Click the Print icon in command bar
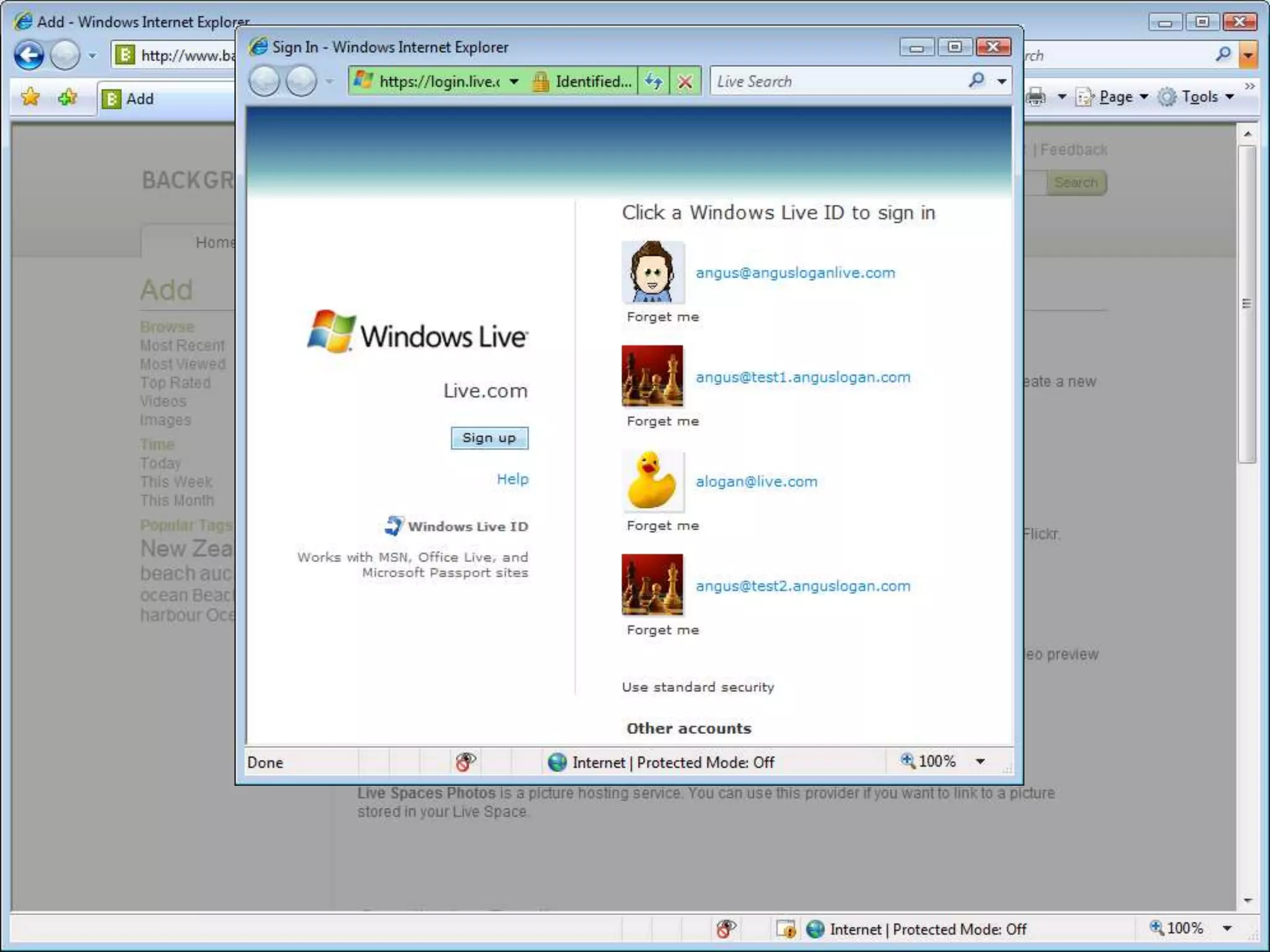The height and width of the screenshot is (952, 1270). [1036, 97]
